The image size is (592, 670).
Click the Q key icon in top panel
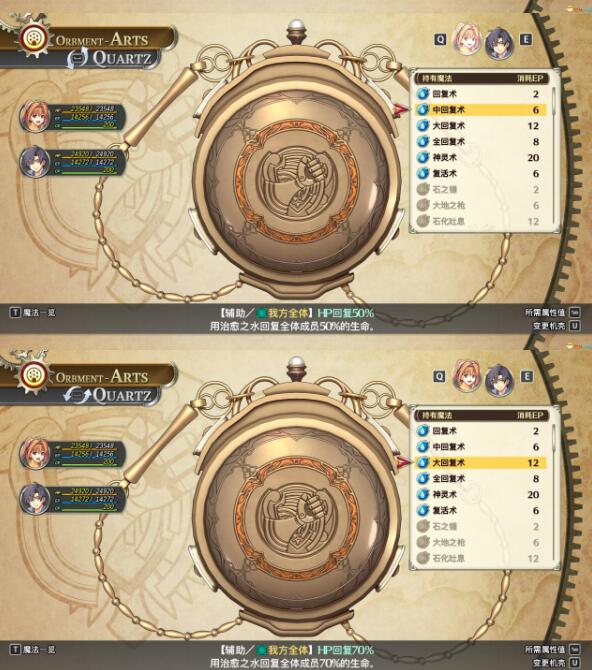[440, 40]
